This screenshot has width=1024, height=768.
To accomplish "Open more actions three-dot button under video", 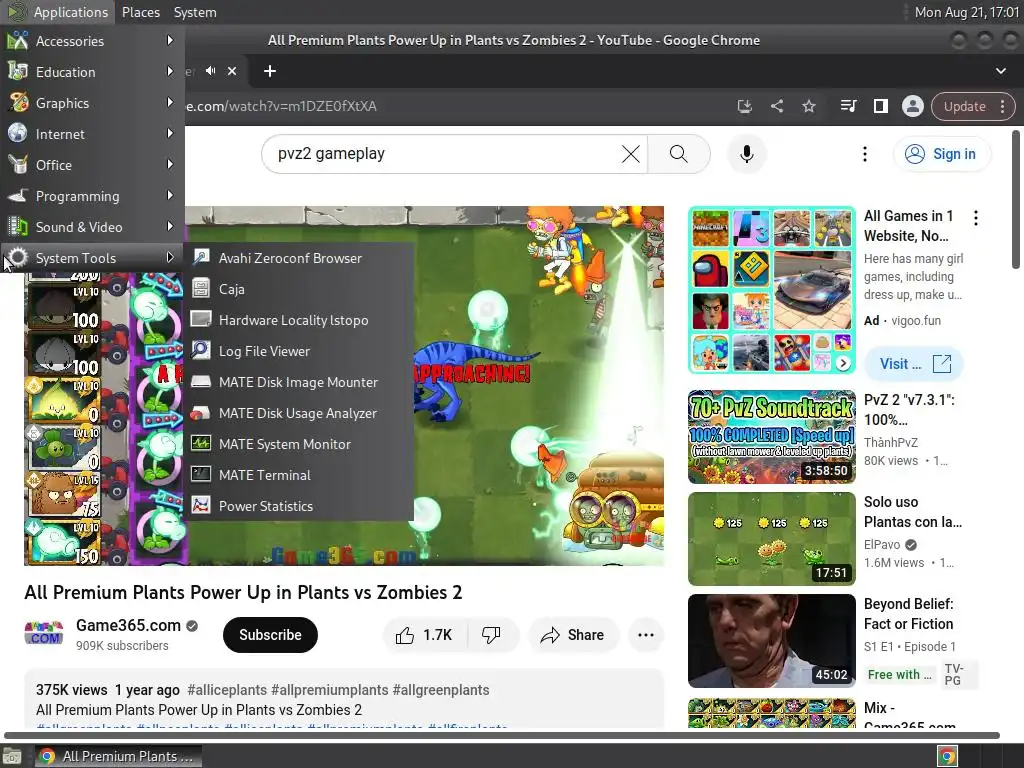I will (645, 635).
